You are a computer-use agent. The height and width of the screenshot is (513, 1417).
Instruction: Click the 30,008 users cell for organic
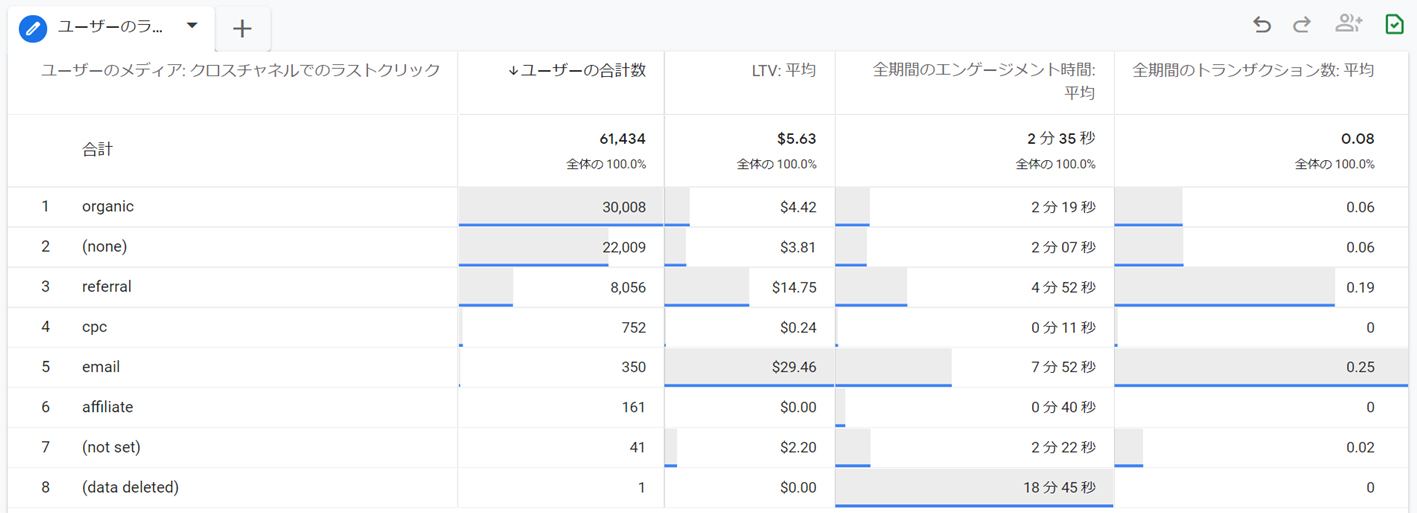pos(616,207)
